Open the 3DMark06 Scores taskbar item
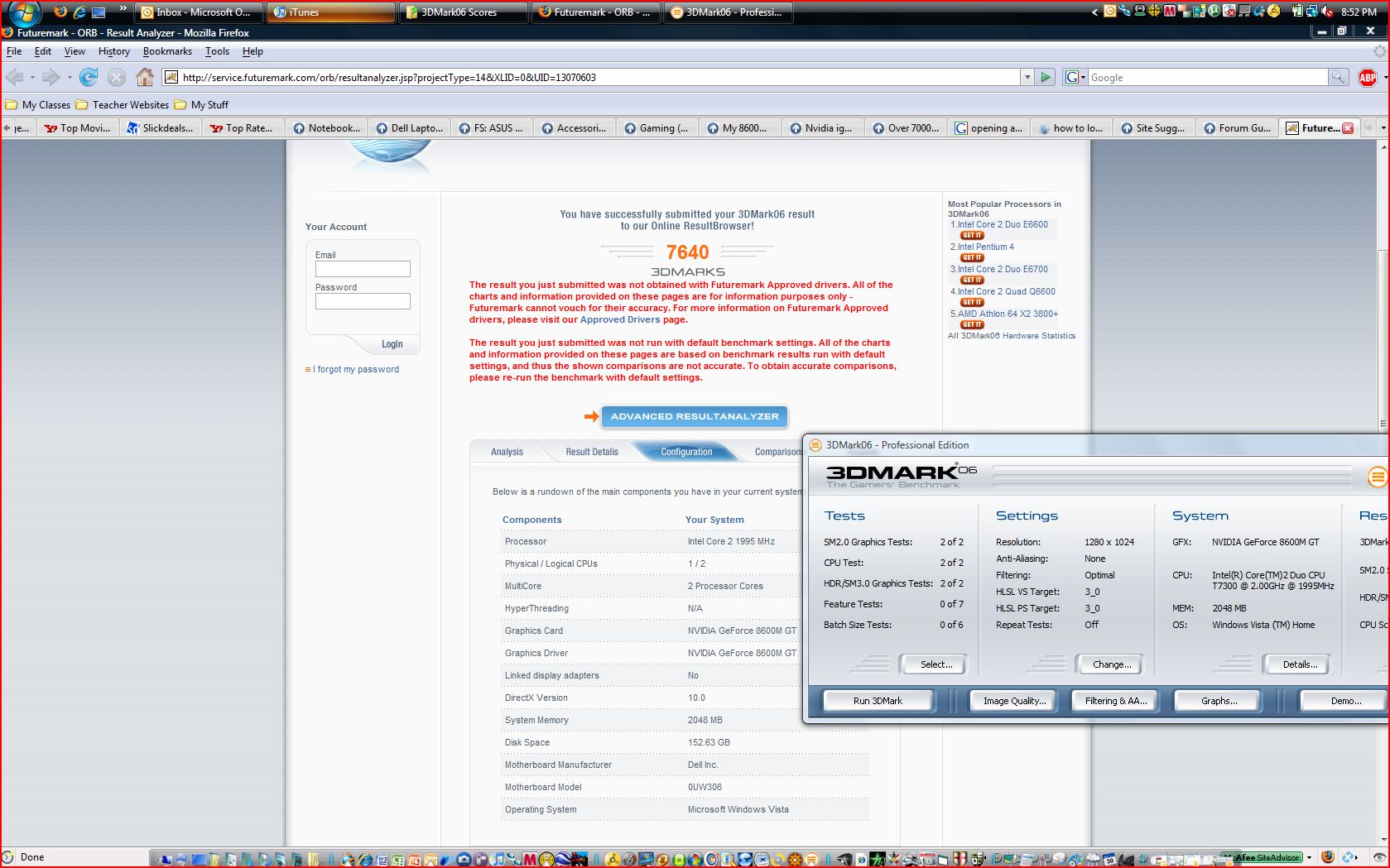1390x868 pixels. pos(464,12)
